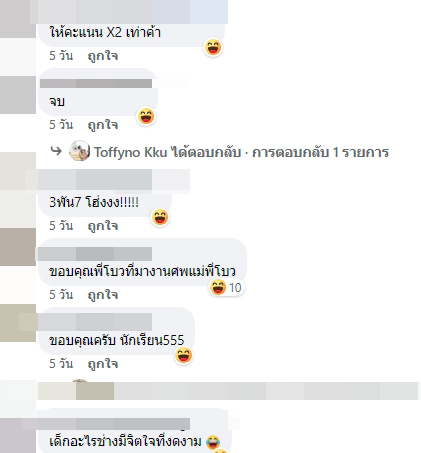Click blurred avatar beside 'ขอบคุณพี่โบว' comment
The width and height of the screenshot is (421, 453).
18,247
